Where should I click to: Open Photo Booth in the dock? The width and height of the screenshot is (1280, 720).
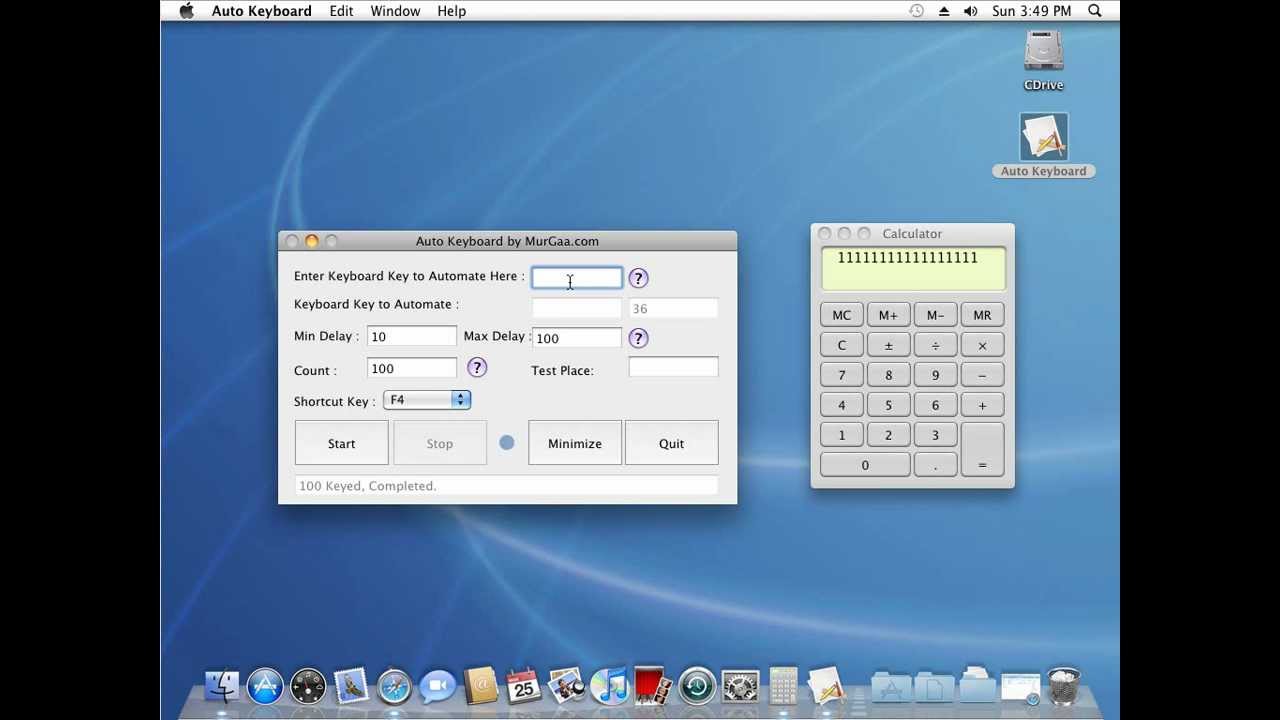coord(652,686)
